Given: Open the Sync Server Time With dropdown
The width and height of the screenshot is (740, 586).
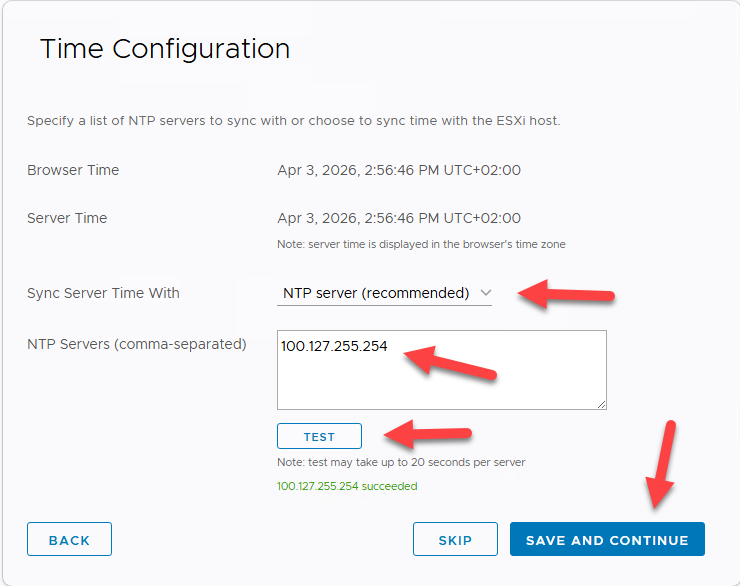Looking at the screenshot, I should coord(385,293).
